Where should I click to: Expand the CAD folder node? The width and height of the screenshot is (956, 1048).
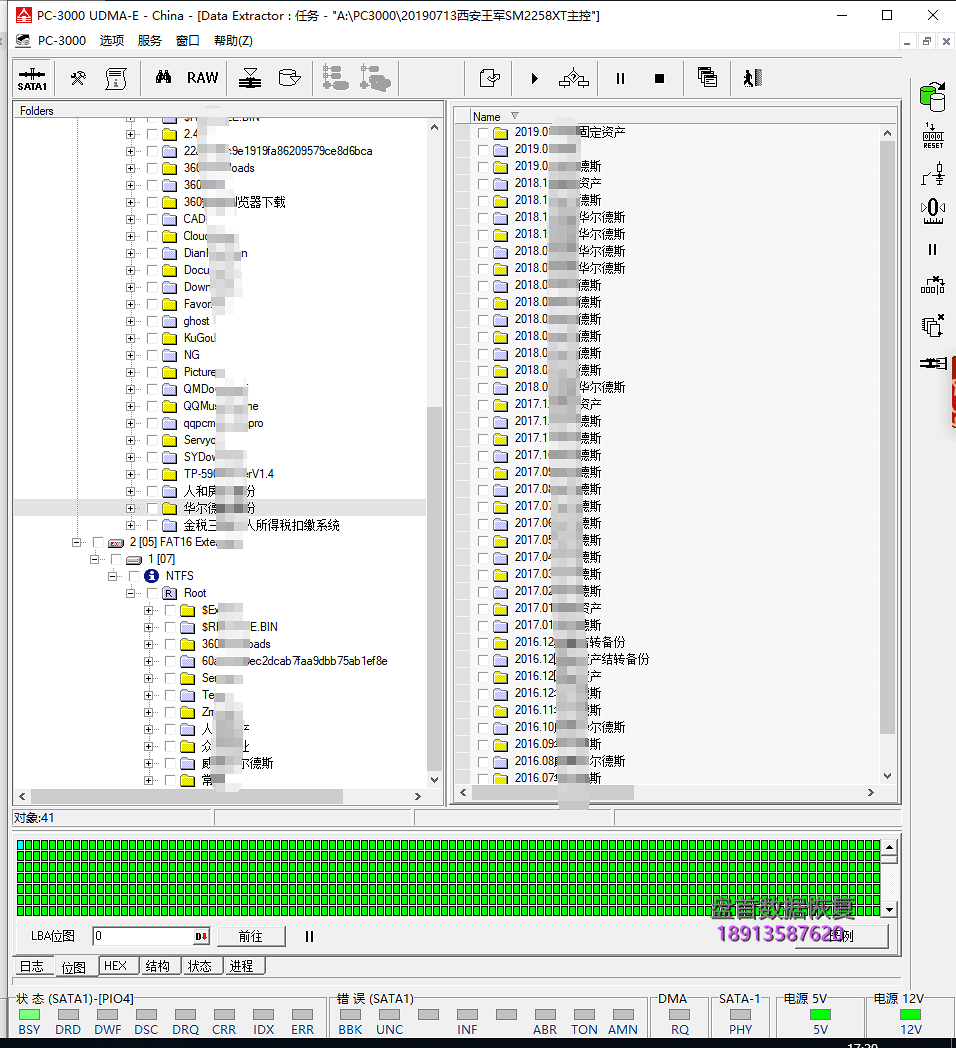pyautogui.click(x=130, y=219)
